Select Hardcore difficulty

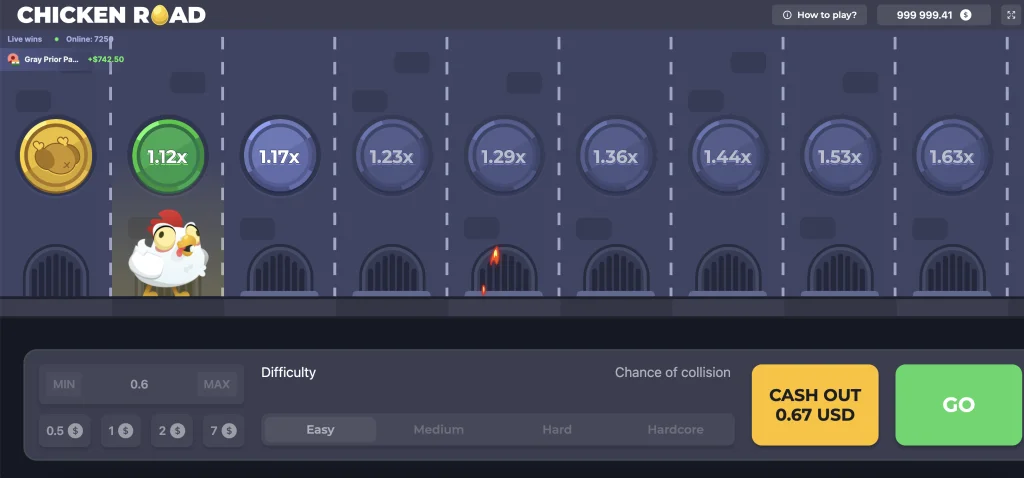coord(675,430)
